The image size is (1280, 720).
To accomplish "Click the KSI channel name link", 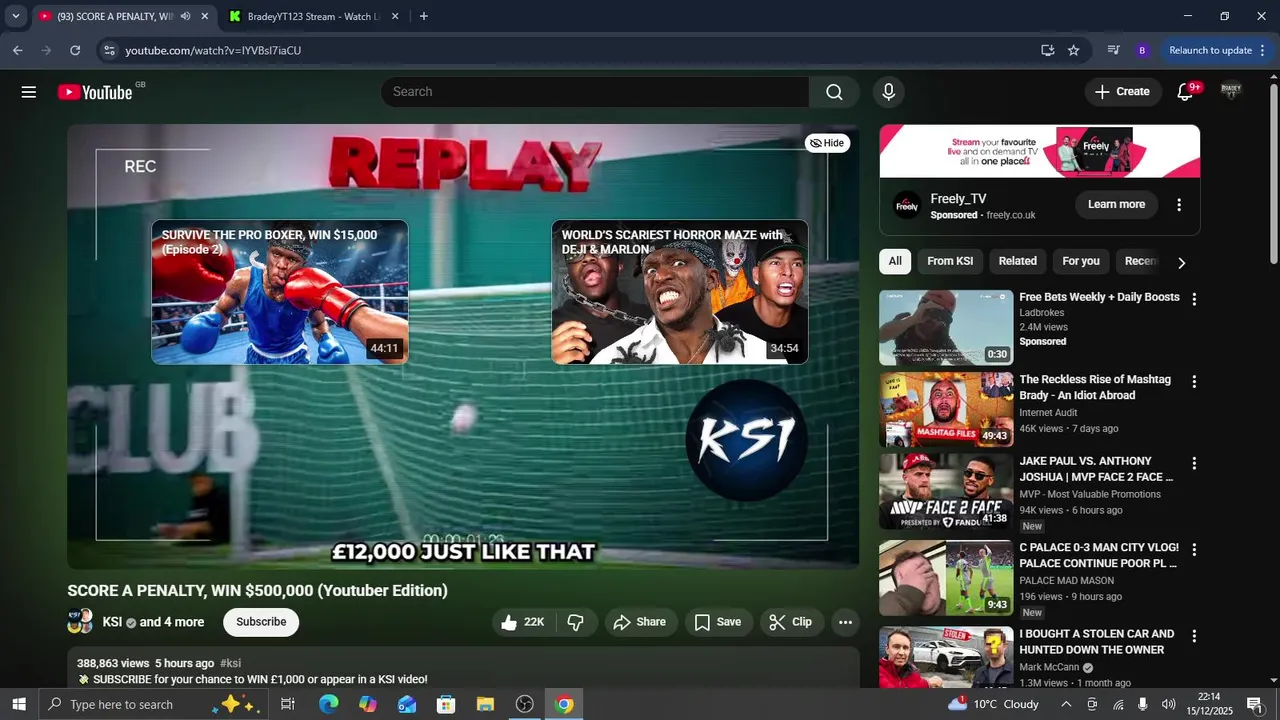I will [112, 622].
